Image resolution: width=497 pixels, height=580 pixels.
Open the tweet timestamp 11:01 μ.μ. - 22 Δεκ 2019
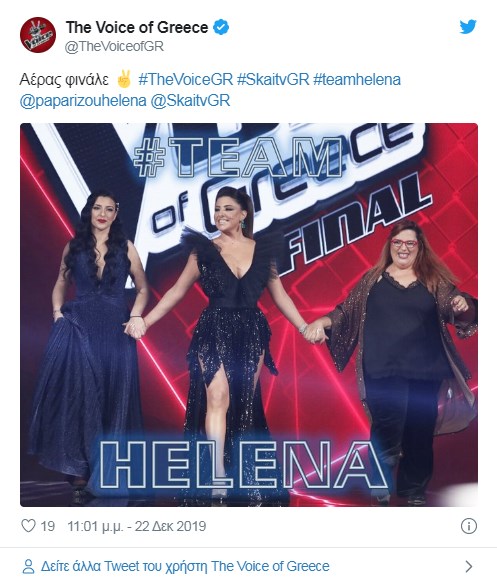(136, 526)
